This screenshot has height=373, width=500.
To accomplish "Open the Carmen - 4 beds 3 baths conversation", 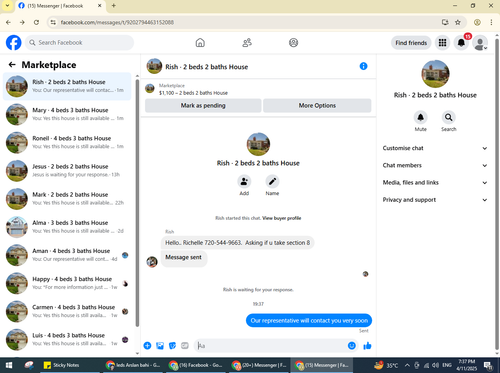I will point(67,311).
